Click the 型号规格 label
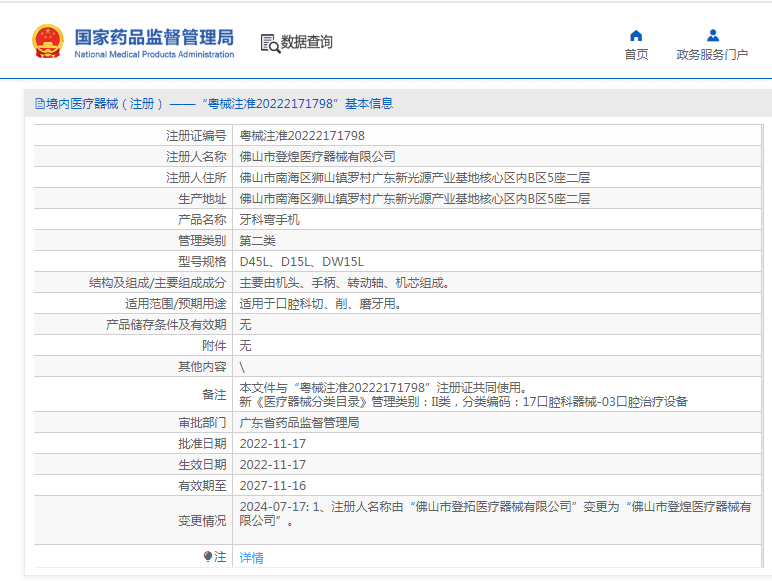Viewport: 772px width, 581px height. point(202,261)
